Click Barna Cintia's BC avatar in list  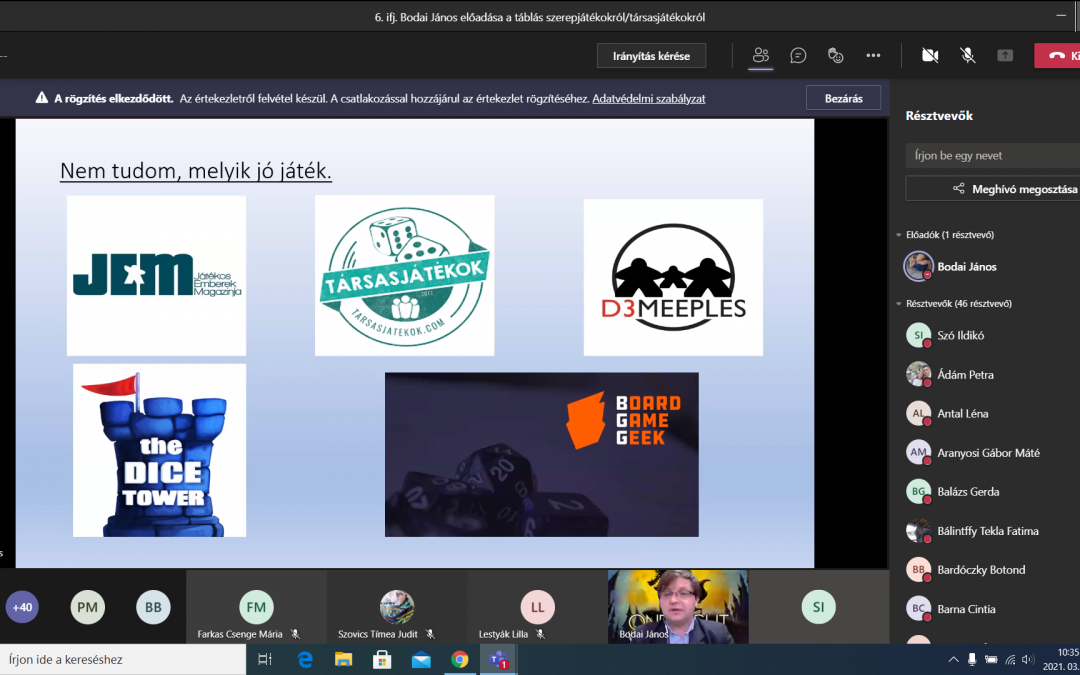tap(918, 609)
